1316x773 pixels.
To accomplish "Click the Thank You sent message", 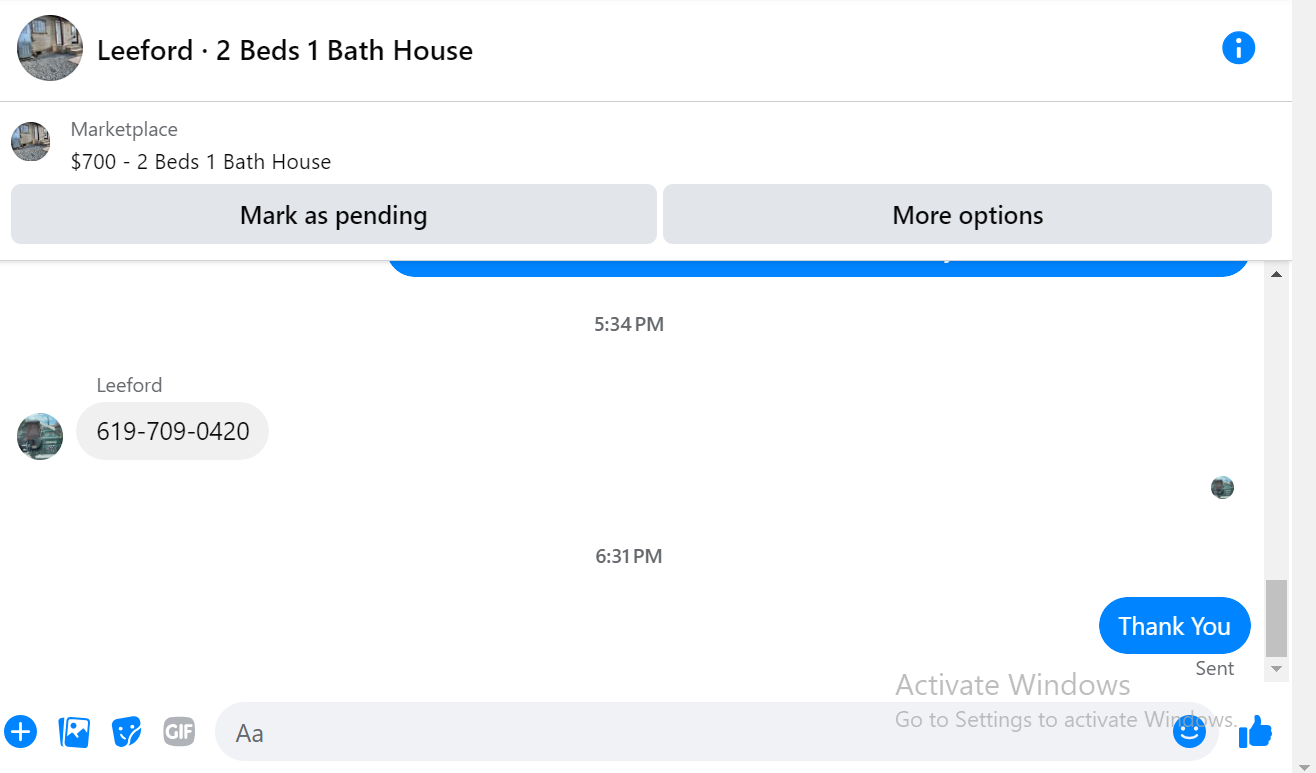I will 1174,626.
